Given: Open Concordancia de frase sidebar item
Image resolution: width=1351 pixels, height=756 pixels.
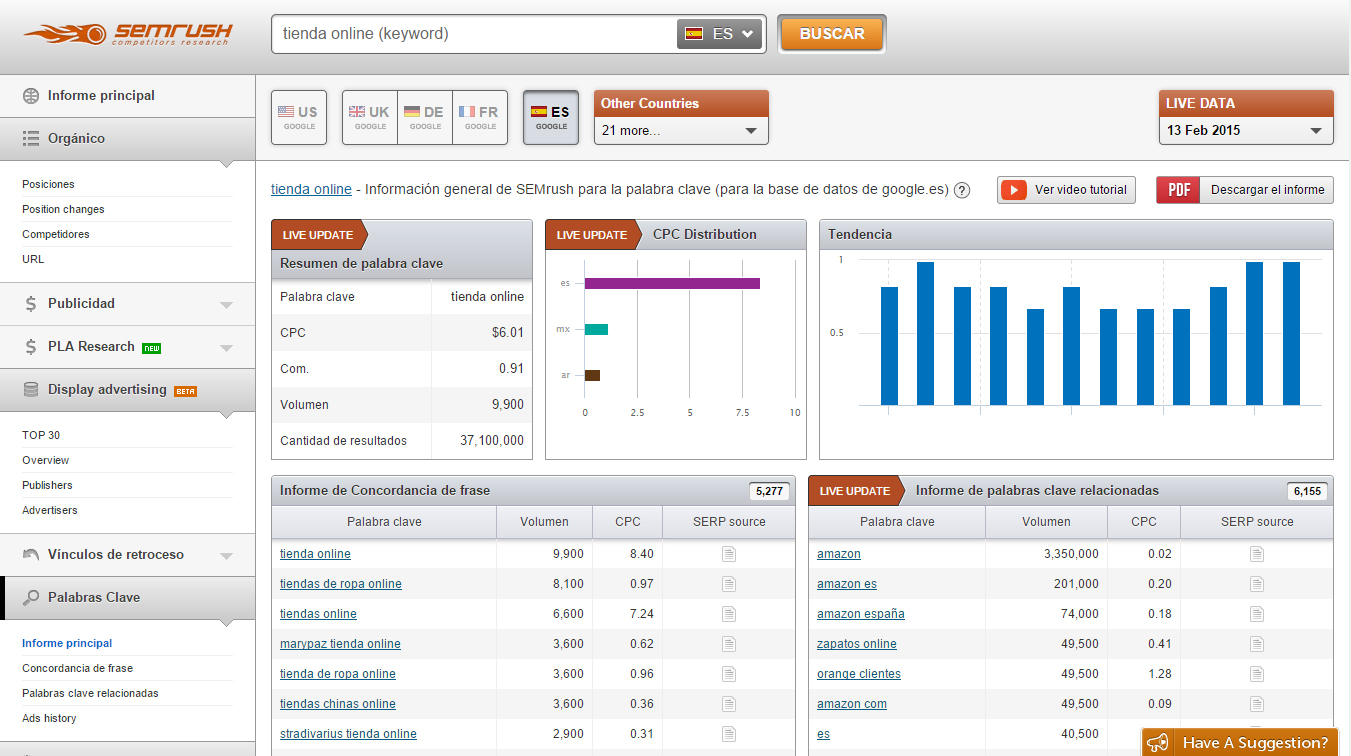Looking at the screenshot, I should pyautogui.click(x=77, y=668).
